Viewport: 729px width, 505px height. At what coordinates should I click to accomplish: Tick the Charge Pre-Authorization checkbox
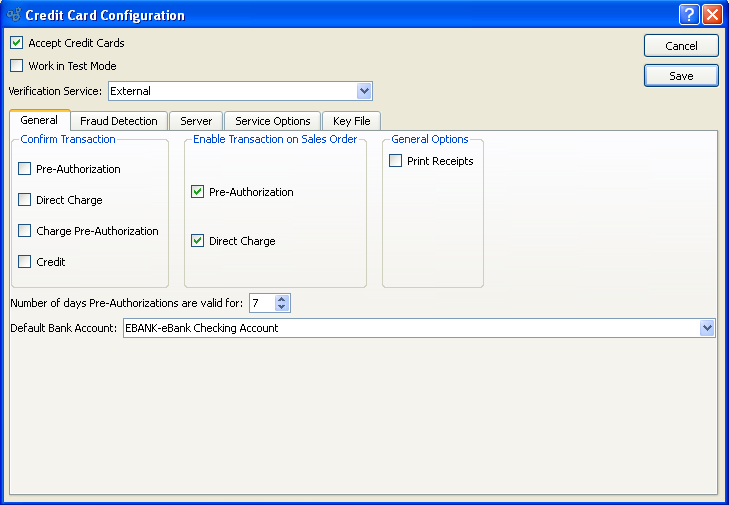pyautogui.click(x=25, y=231)
